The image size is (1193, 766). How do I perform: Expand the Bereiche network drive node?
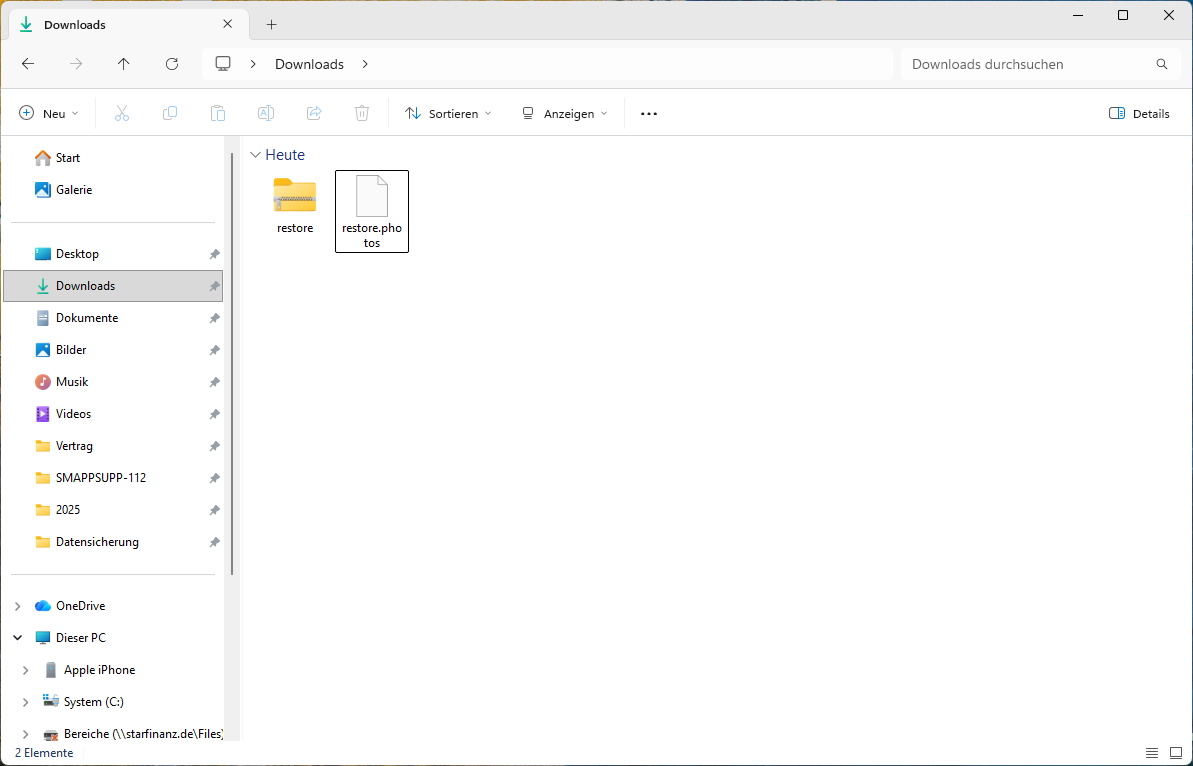click(x=25, y=734)
